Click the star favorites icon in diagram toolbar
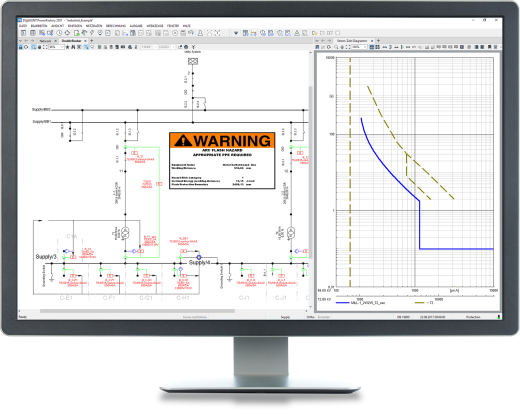This screenshot has width=520, height=414. tap(67, 47)
